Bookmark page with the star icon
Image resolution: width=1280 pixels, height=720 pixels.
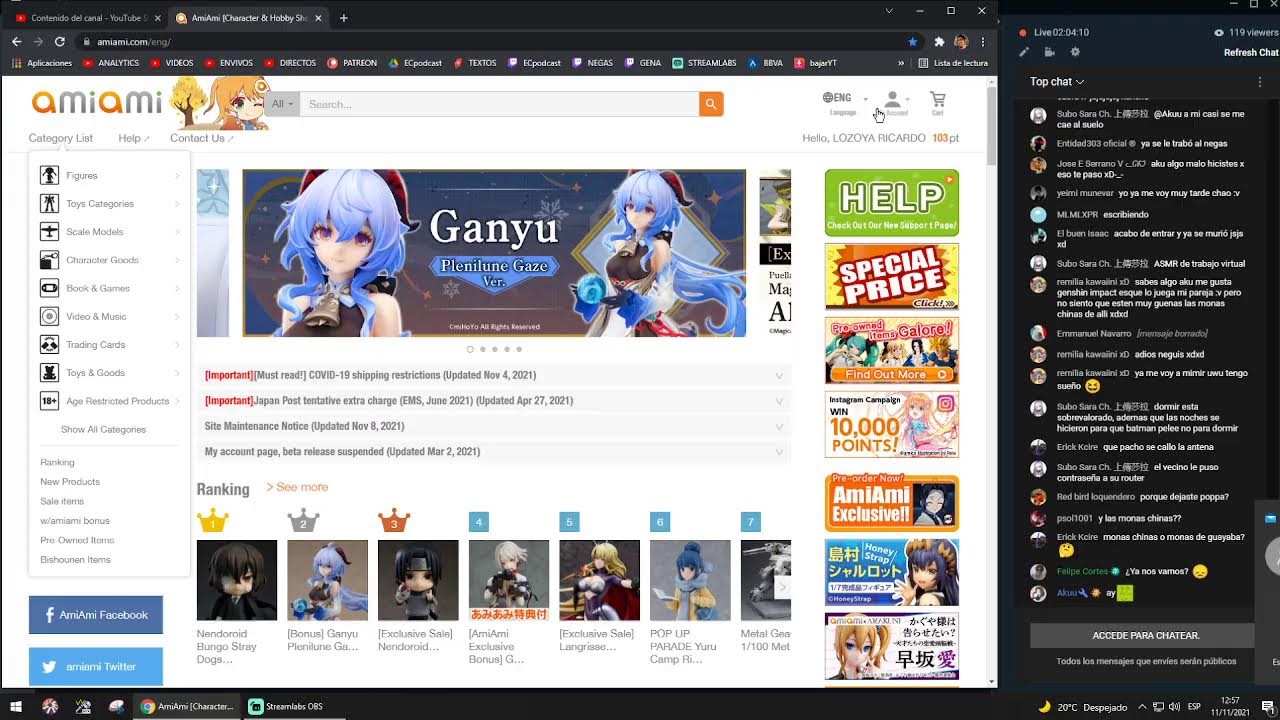[x=912, y=42]
